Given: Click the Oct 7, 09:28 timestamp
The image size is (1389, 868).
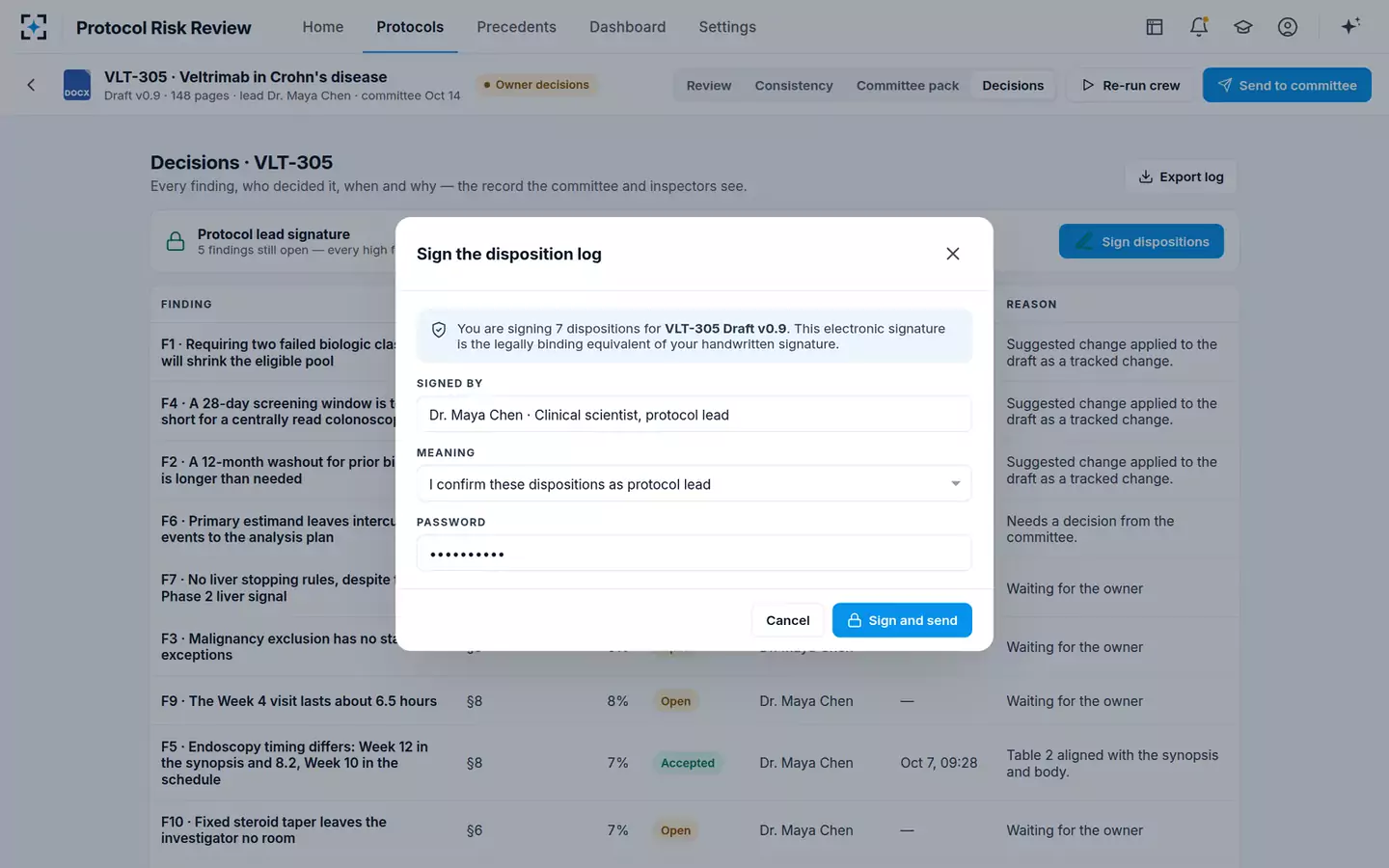Looking at the screenshot, I should pyautogui.click(x=939, y=763).
